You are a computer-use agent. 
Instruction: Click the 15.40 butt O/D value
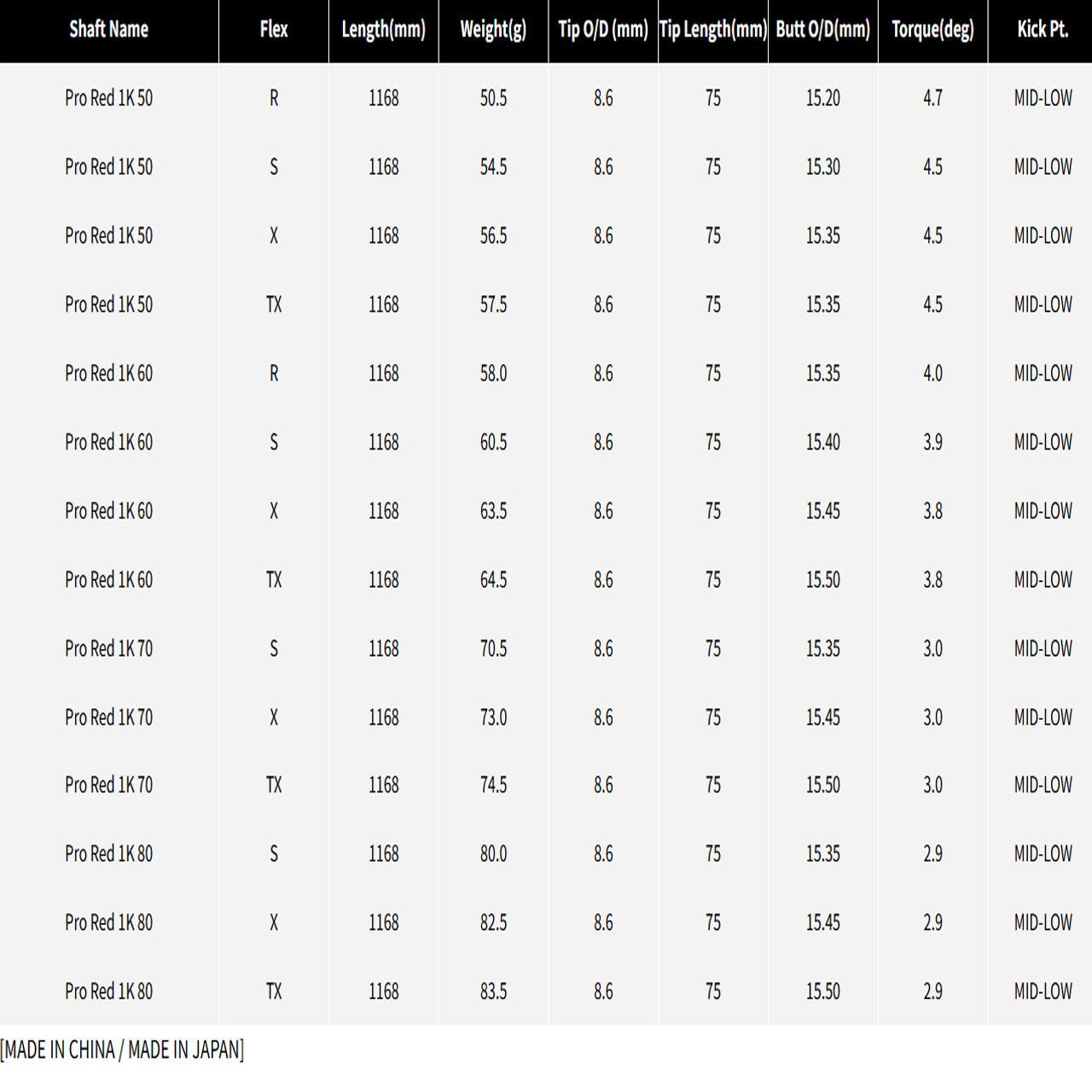822,442
